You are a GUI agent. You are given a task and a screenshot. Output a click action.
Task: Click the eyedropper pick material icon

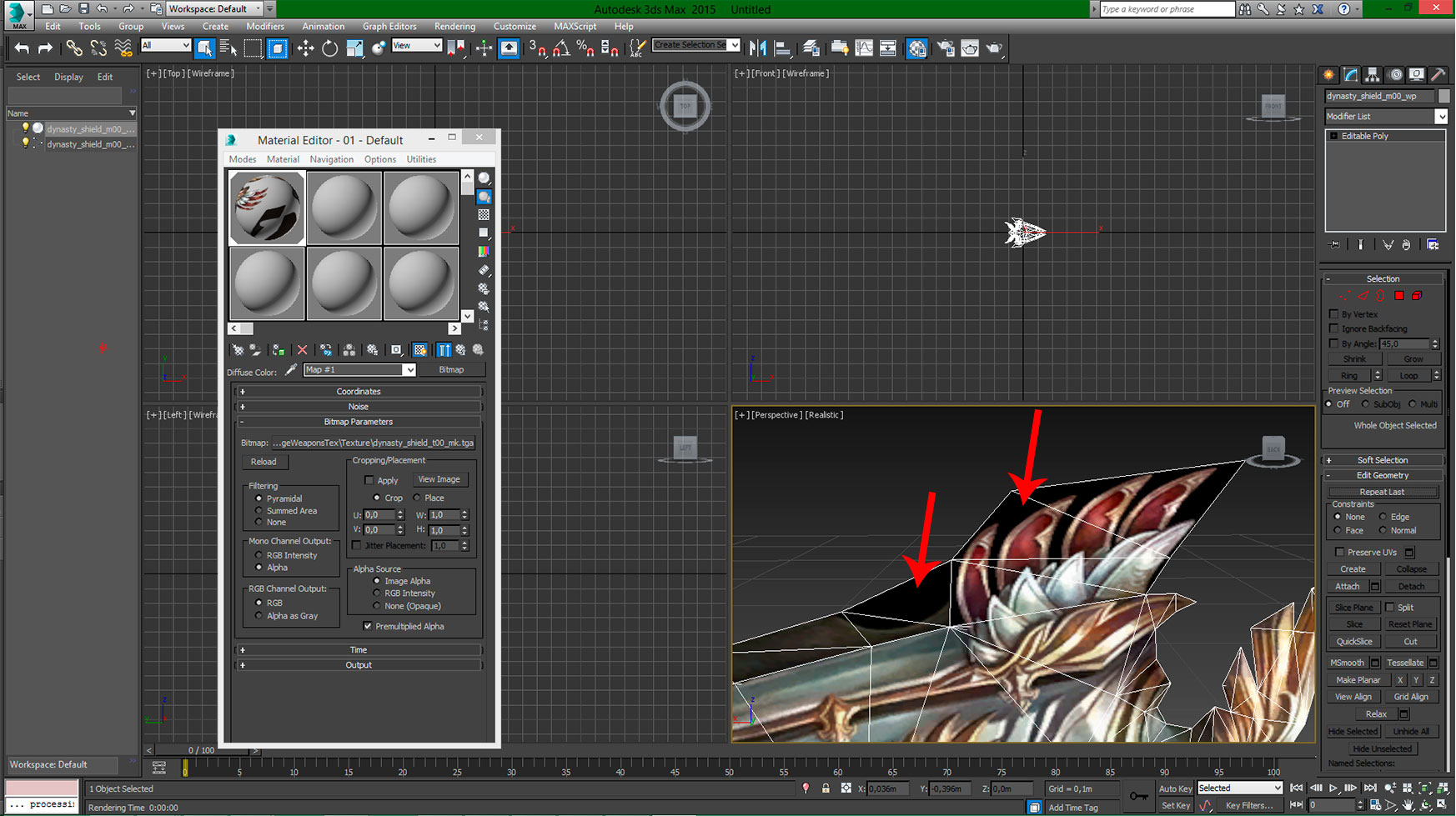coord(291,369)
